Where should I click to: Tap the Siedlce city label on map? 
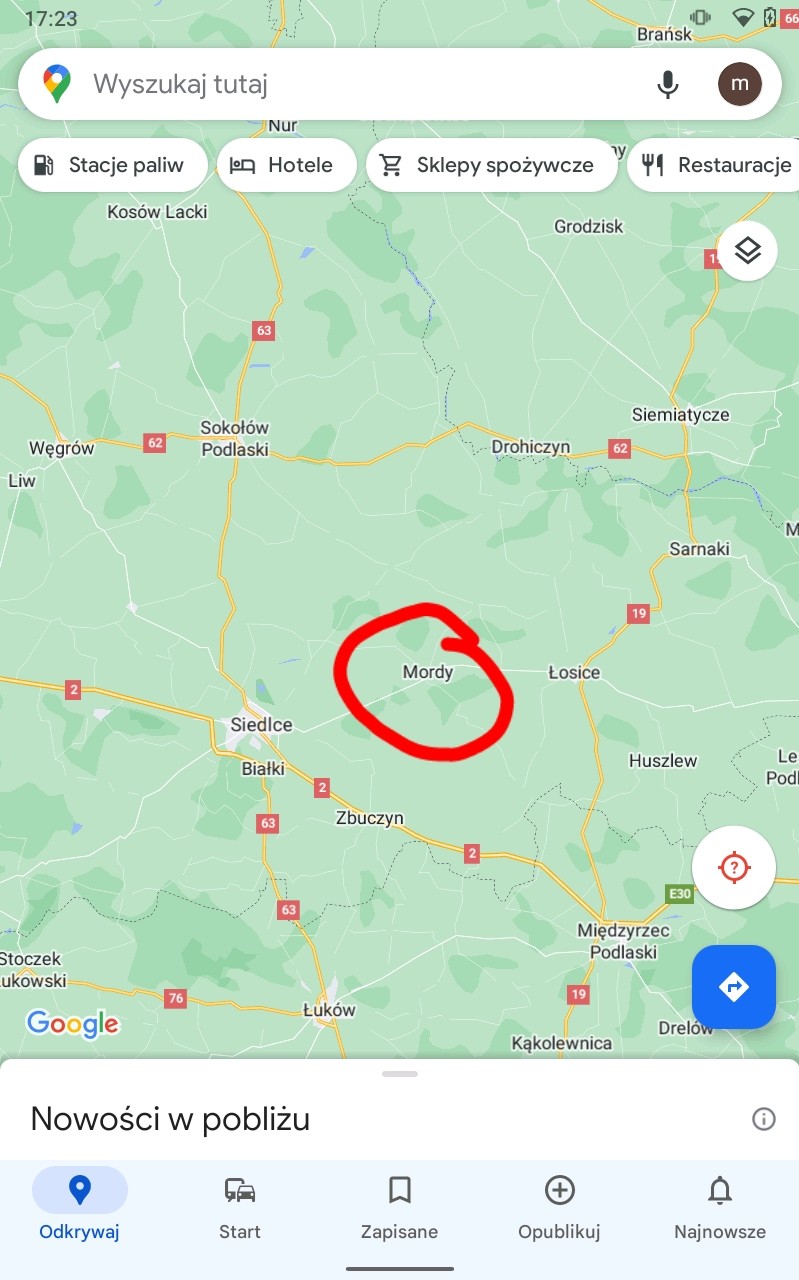(x=261, y=725)
